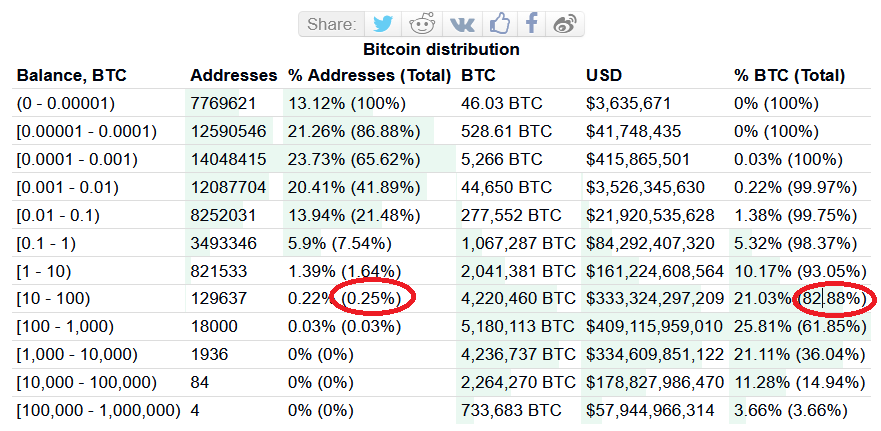
Task: Click the circled 82.88% value
Action: 833,298
